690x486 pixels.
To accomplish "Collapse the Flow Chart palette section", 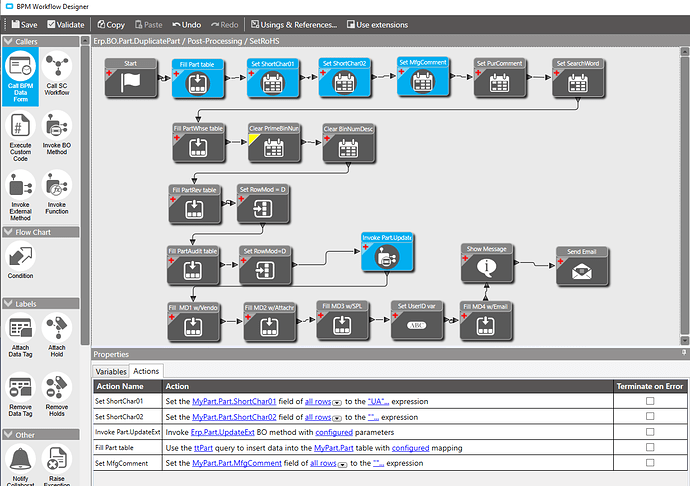I will [8, 232].
